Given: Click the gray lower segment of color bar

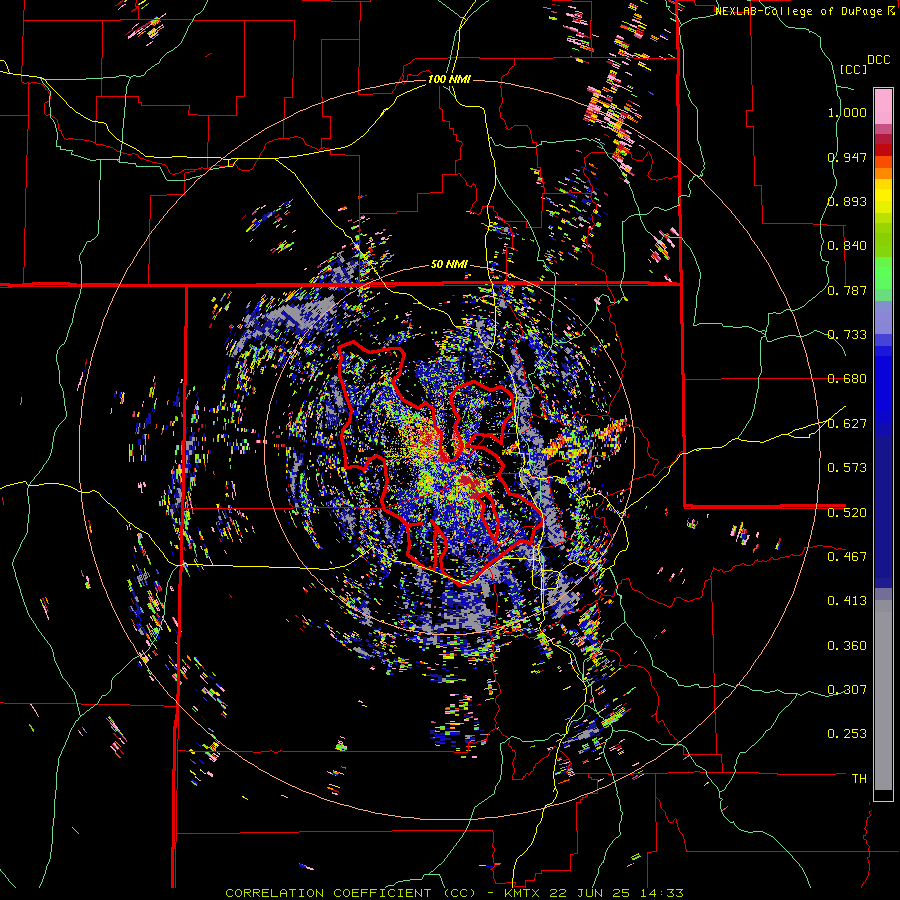Looking at the screenshot, I should pyautogui.click(x=883, y=695).
